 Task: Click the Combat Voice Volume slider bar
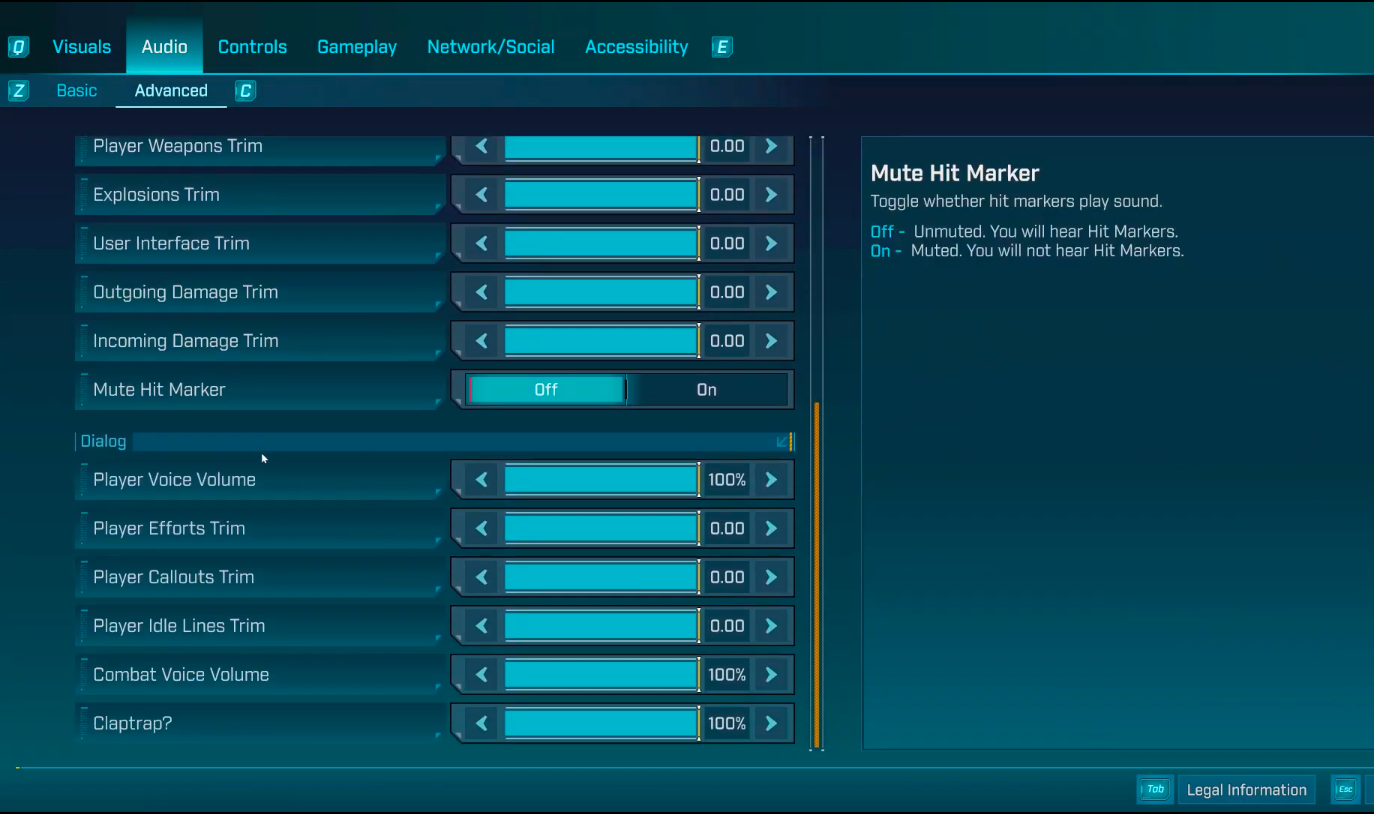601,675
